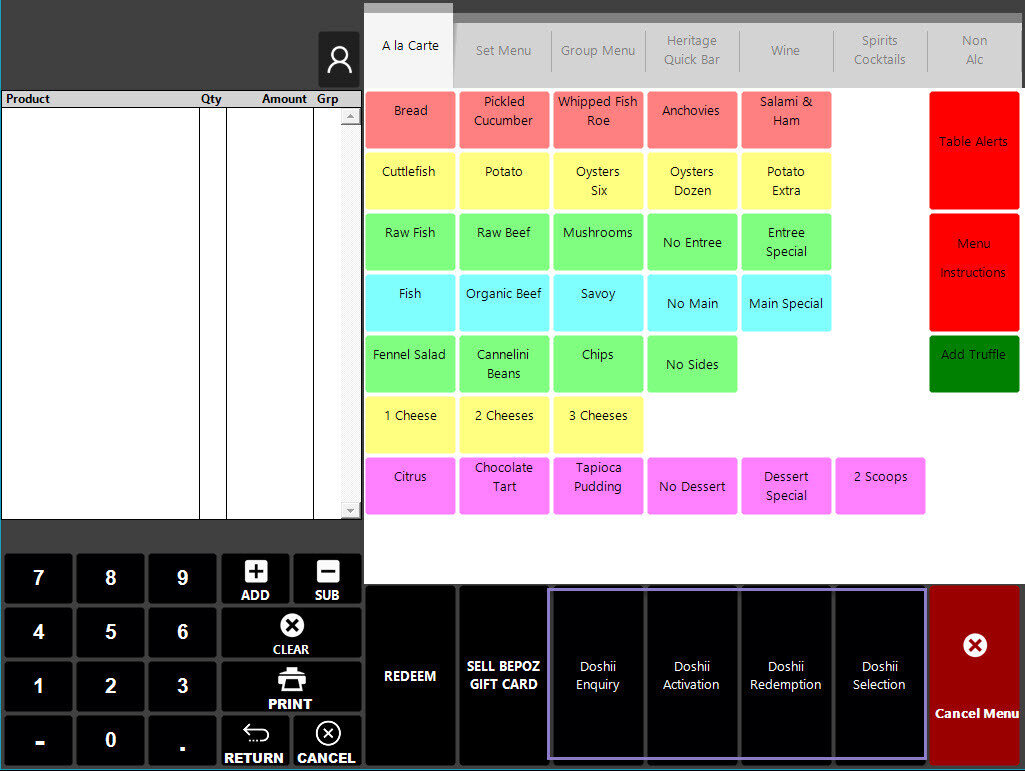Select the Set Menu tab
The height and width of the screenshot is (771, 1025).
point(503,51)
